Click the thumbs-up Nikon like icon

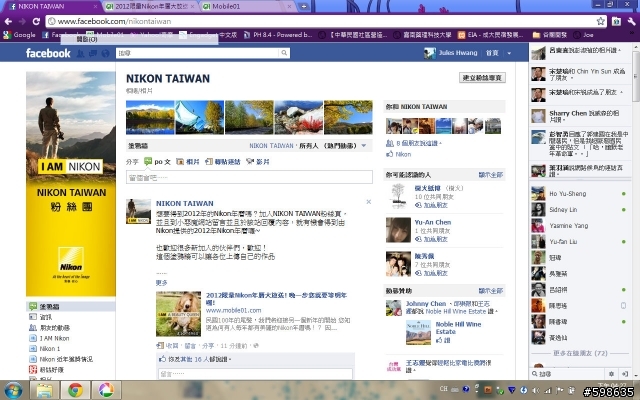[389, 154]
